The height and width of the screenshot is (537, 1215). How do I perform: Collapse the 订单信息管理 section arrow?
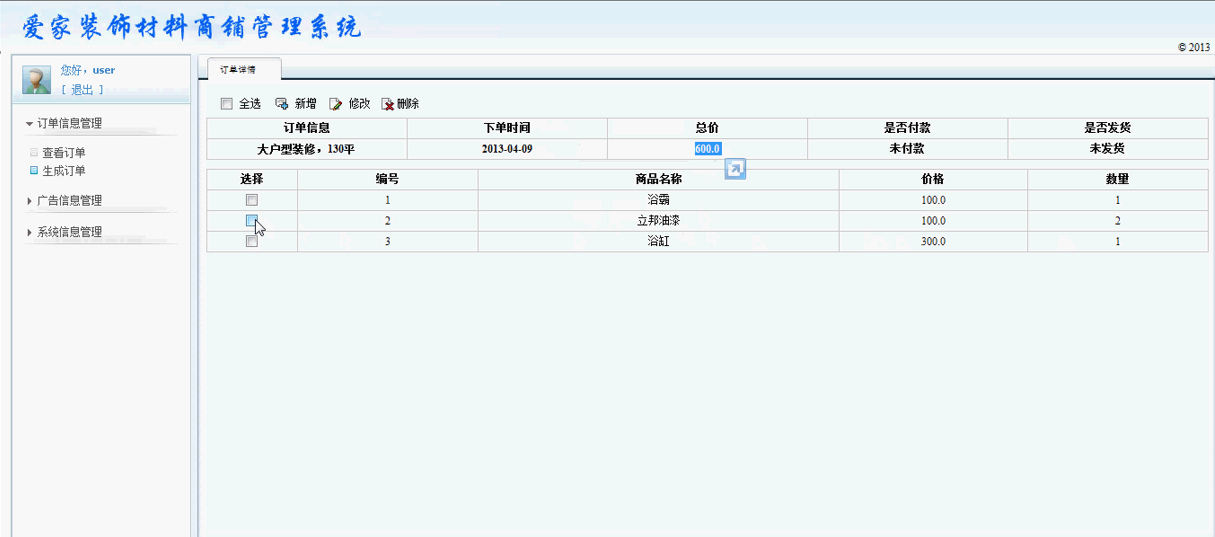pyautogui.click(x=29, y=124)
